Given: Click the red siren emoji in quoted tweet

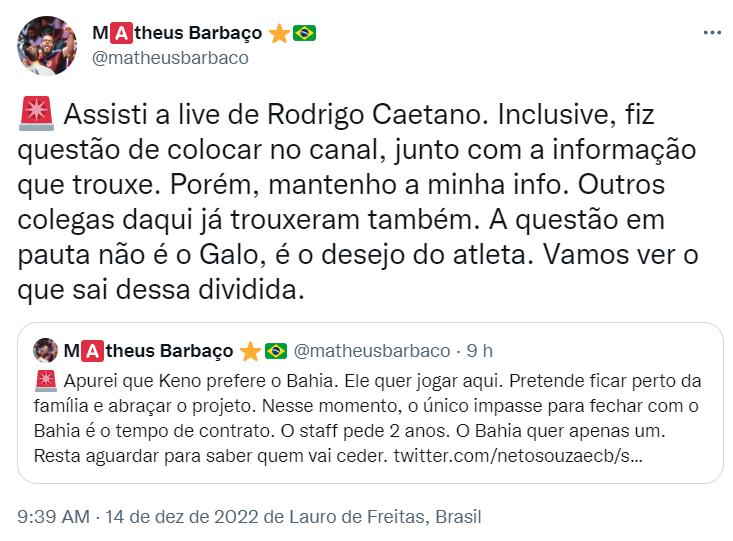Looking at the screenshot, I should tap(46, 381).
